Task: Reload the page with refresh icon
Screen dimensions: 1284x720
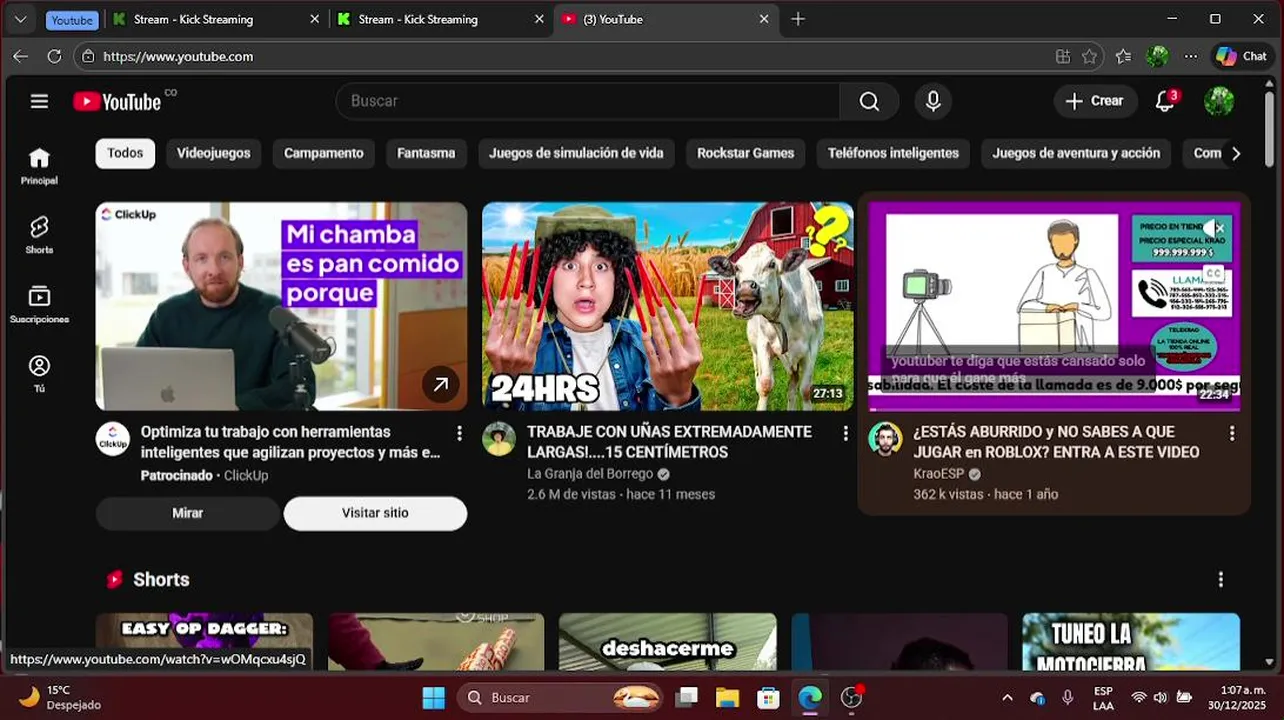Action: (54, 57)
